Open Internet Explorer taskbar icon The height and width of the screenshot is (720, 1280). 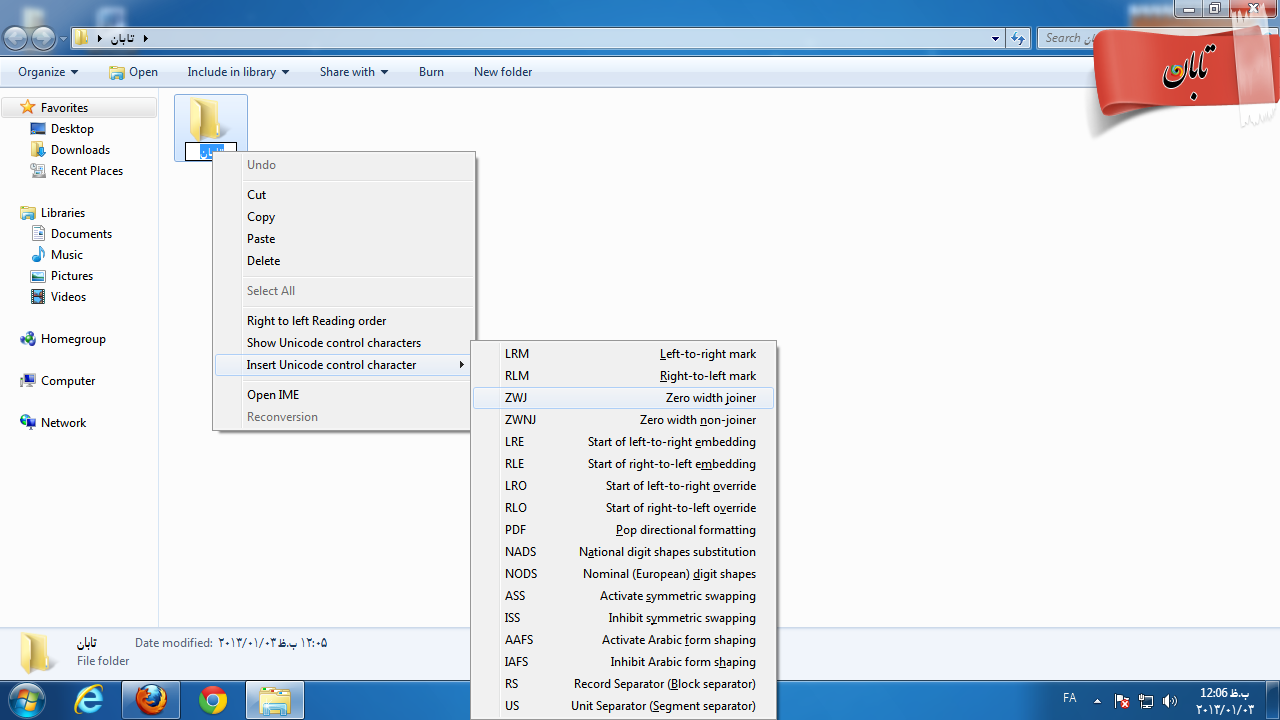[90, 700]
